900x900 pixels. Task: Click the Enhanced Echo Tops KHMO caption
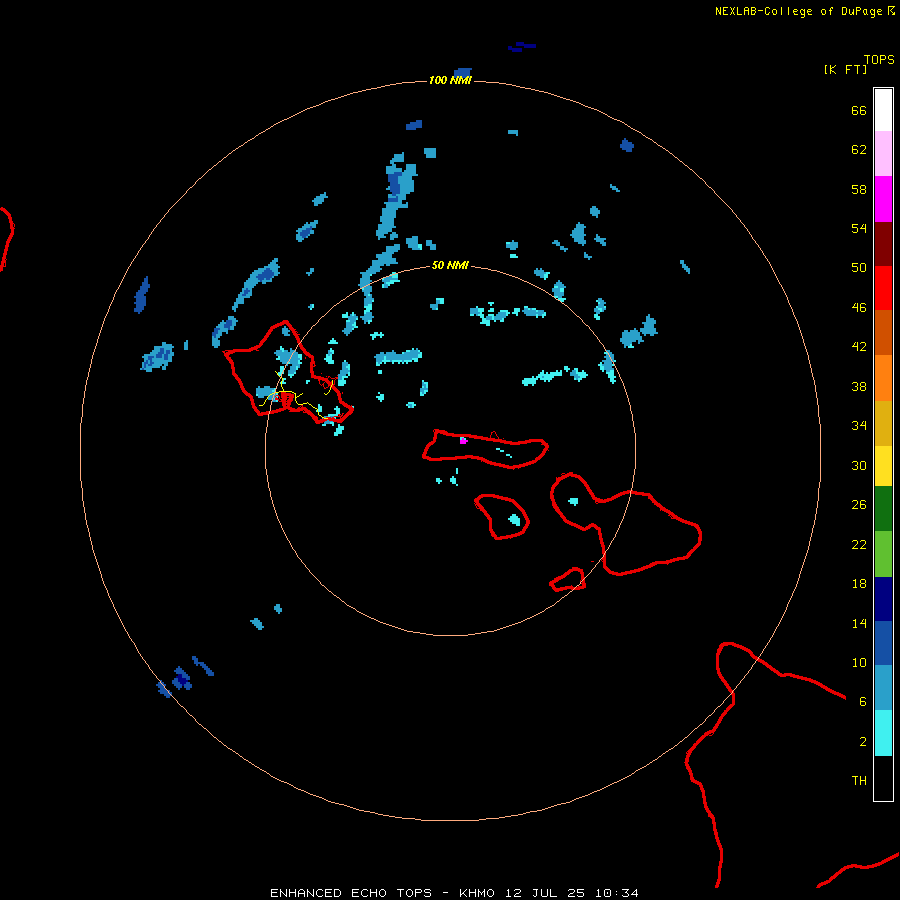pos(454,893)
